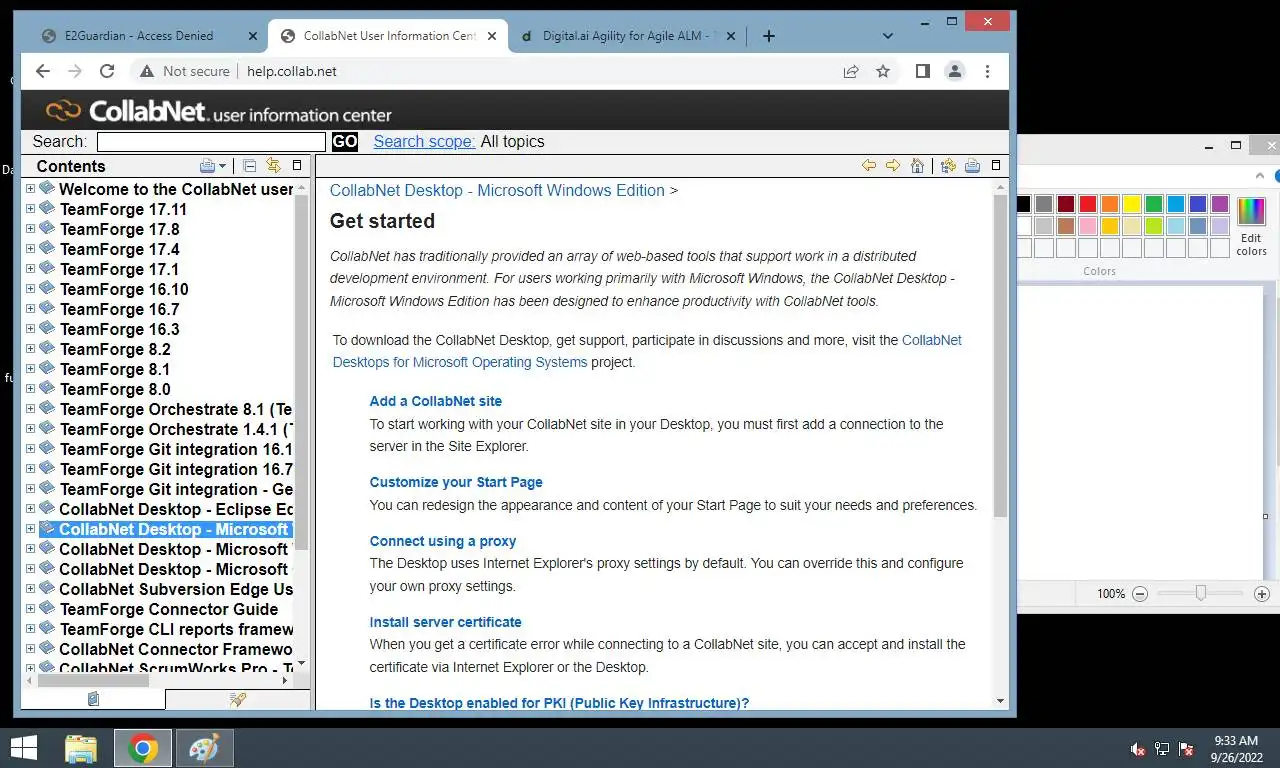The image size is (1280, 768).
Task: Expand the CollabNet Subversion Edge tree node
Action: 30,588
